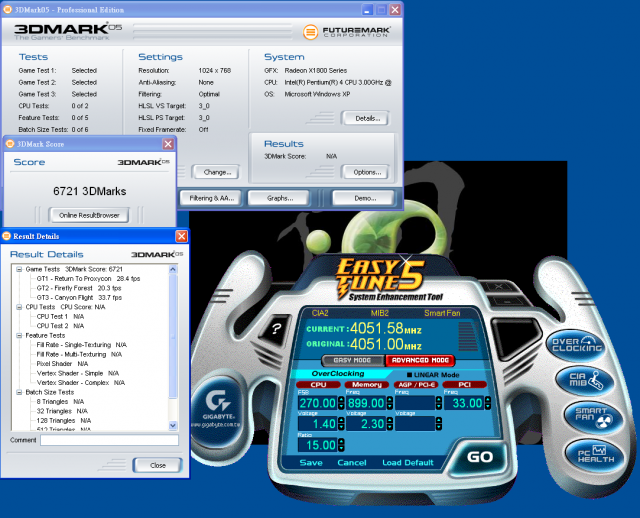Click Save in EasyTune5
Image resolution: width=640 pixels, height=518 pixels.
click(x=311, y=462)
